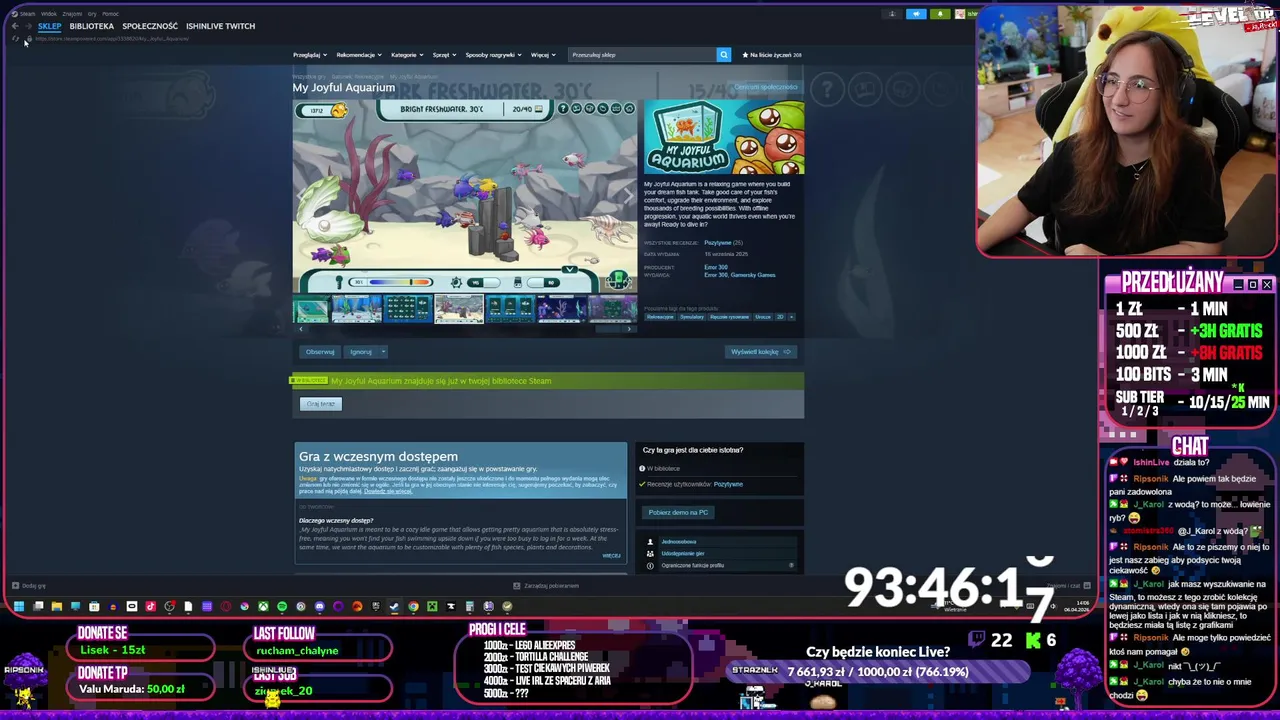This screenshot has width=1280, height=720.
Task: Click the main game screenshot preview
Action: (465, 197)
